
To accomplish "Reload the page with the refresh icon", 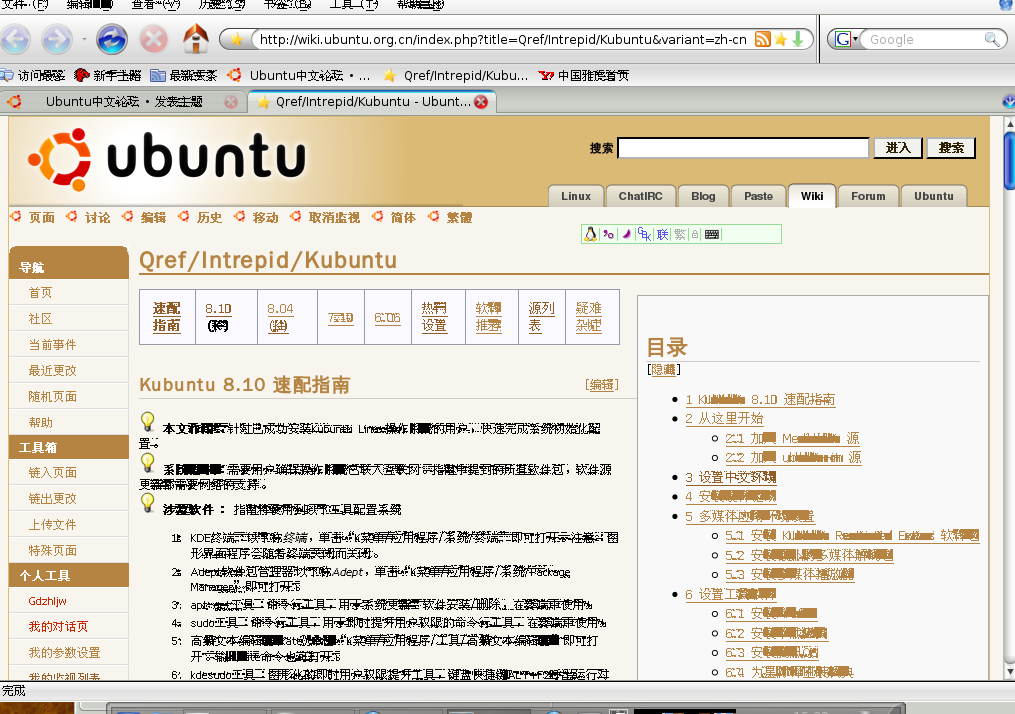I will tap(112, 39).
